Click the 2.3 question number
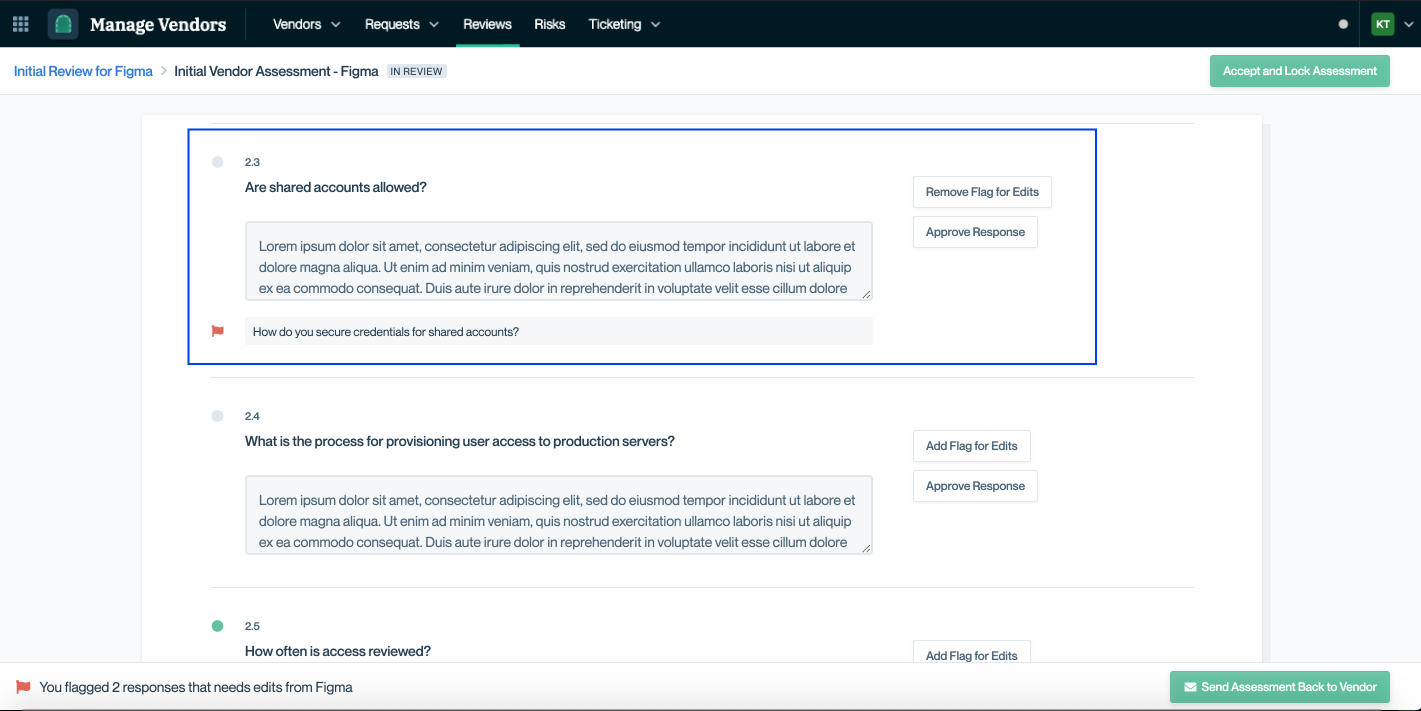Viewport: 1421px width, 711px height. click(252, 162)
